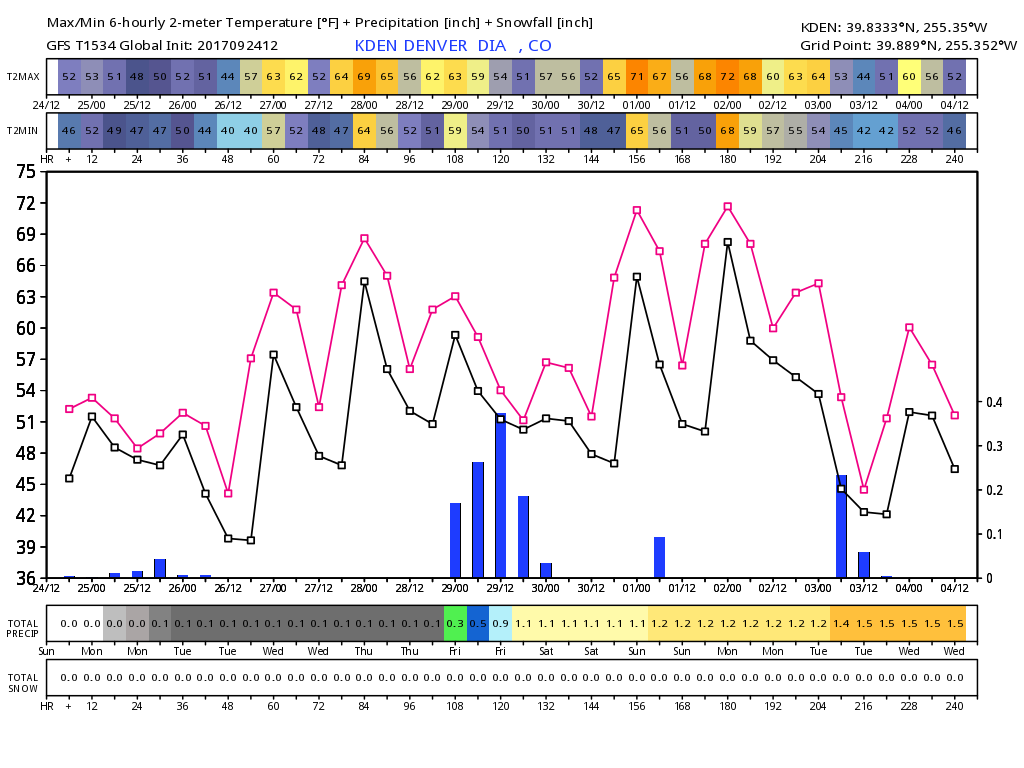Image resolution: width=1024 pixels, height=768 pixels.
Task: Click the '240' label on the HR axis under T2MIN
Action: [x=955, y=159]
